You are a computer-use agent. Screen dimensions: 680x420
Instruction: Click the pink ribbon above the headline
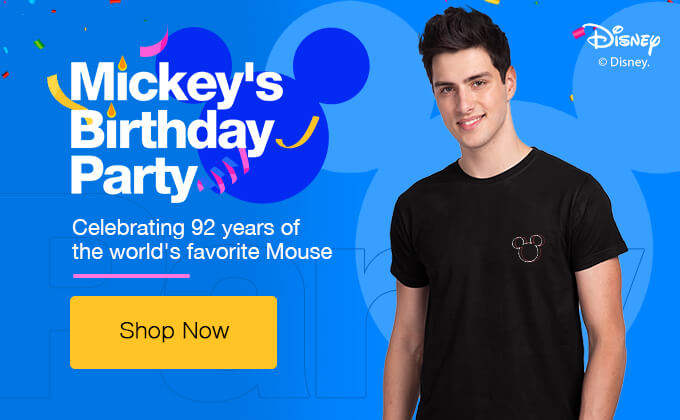pos(155,44)
